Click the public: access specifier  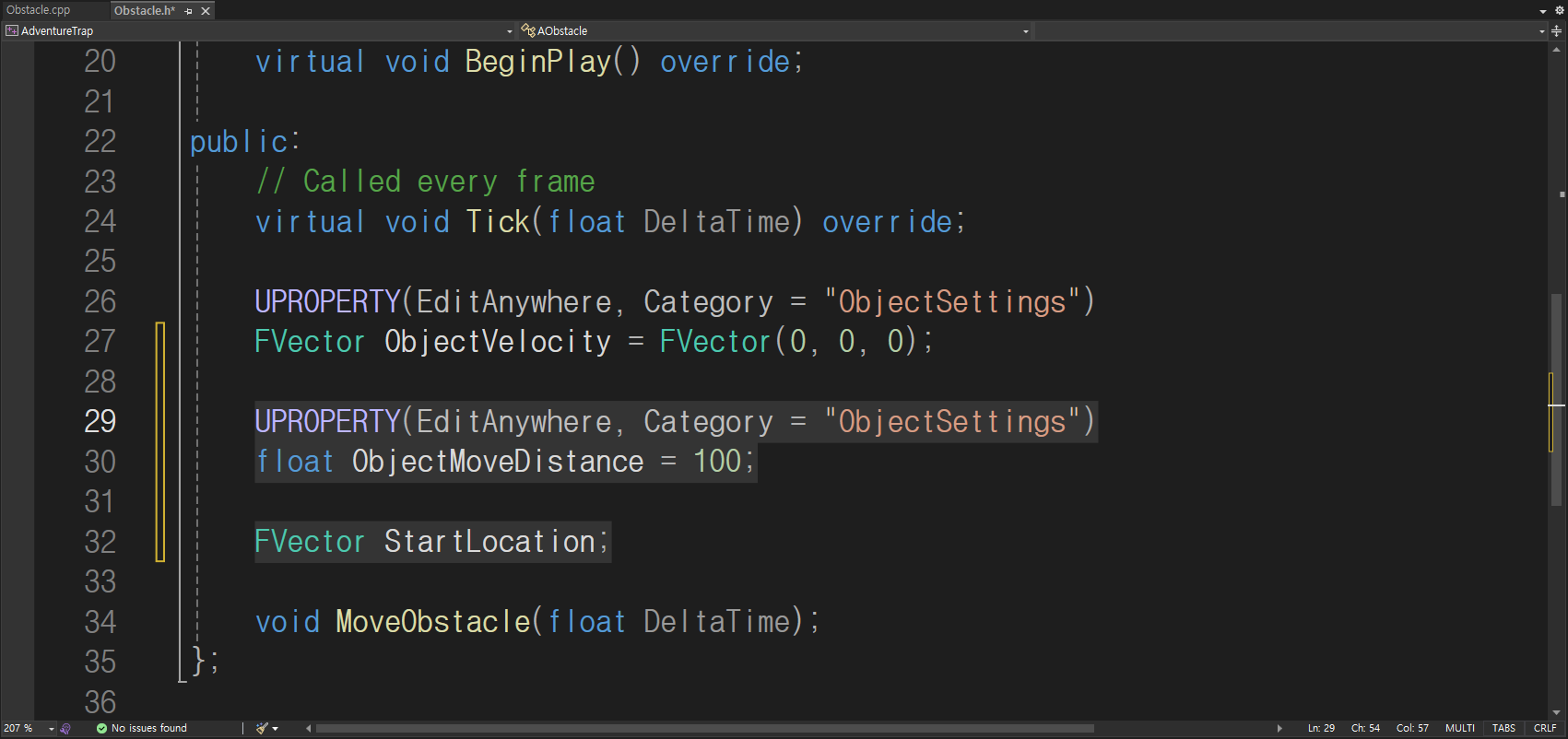[245, 142]
